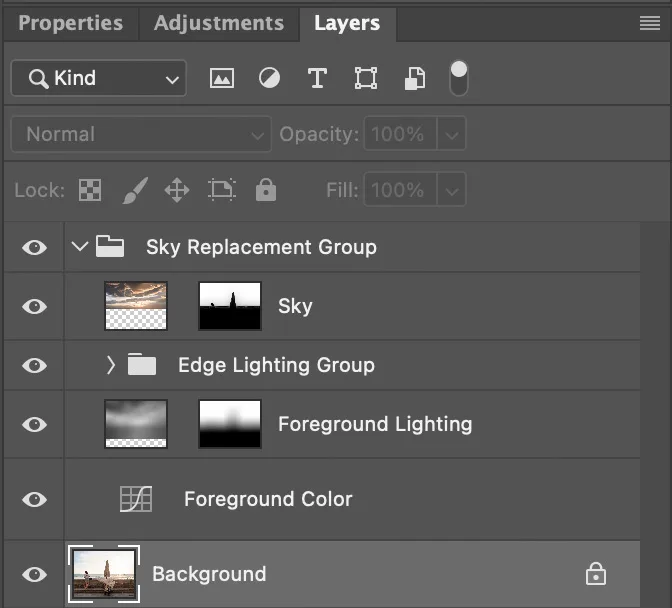The width and height of the screenshot is (672, 608).
Task: Click lock image pixels brush icon
Action: (x=133, y=190)
